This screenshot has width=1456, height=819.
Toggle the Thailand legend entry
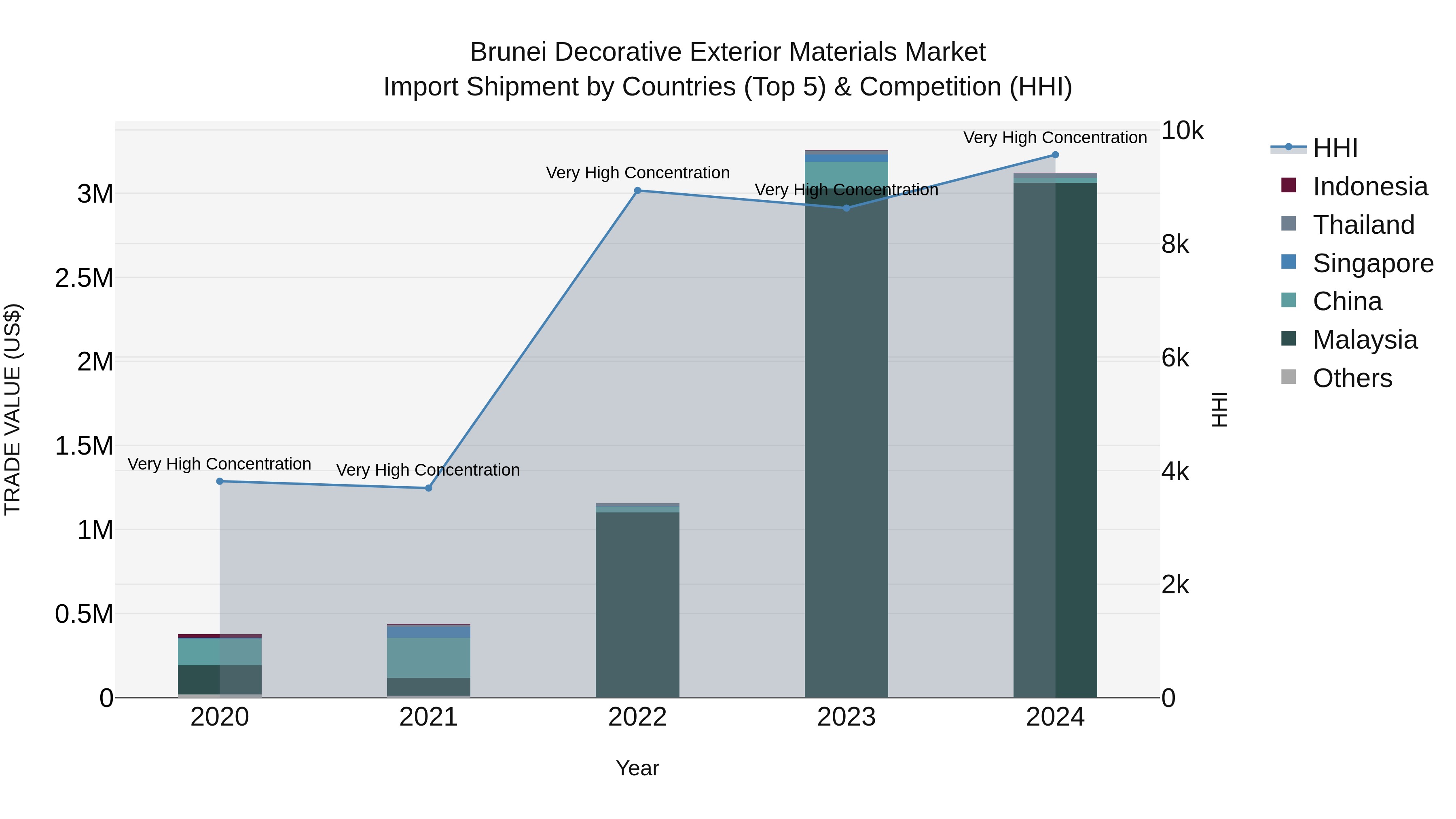point(1348,225)
